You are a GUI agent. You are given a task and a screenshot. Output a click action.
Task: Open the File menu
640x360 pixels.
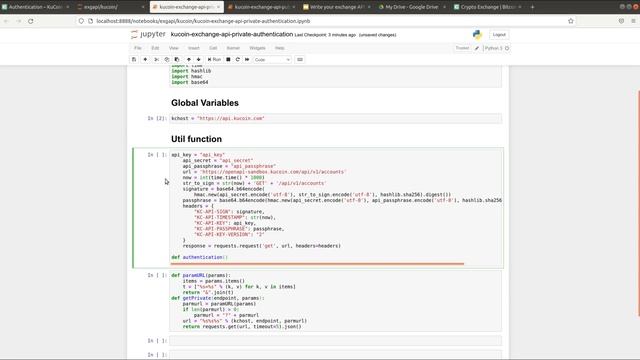tap(138, 48)
